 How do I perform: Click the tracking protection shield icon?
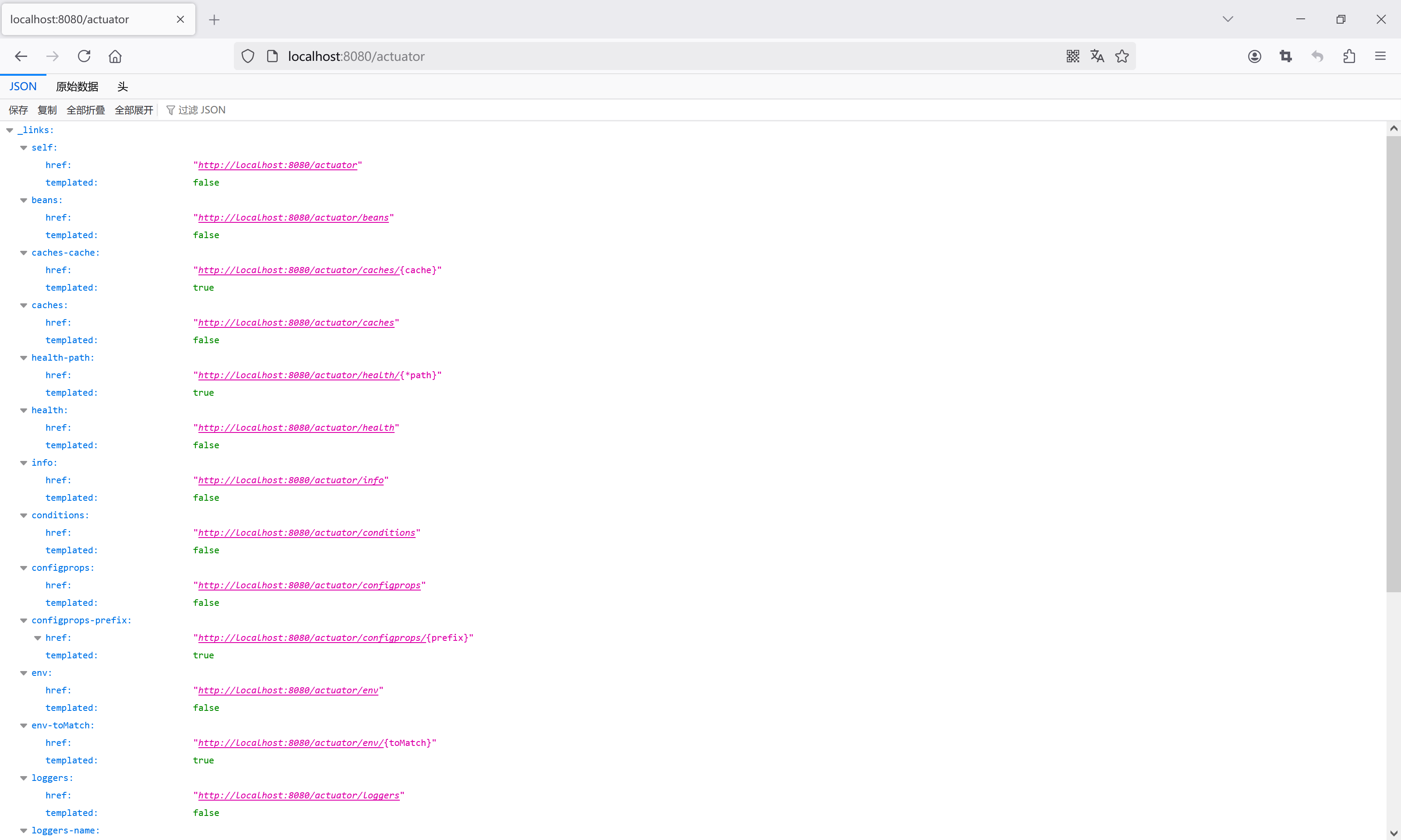coord(247,56)
